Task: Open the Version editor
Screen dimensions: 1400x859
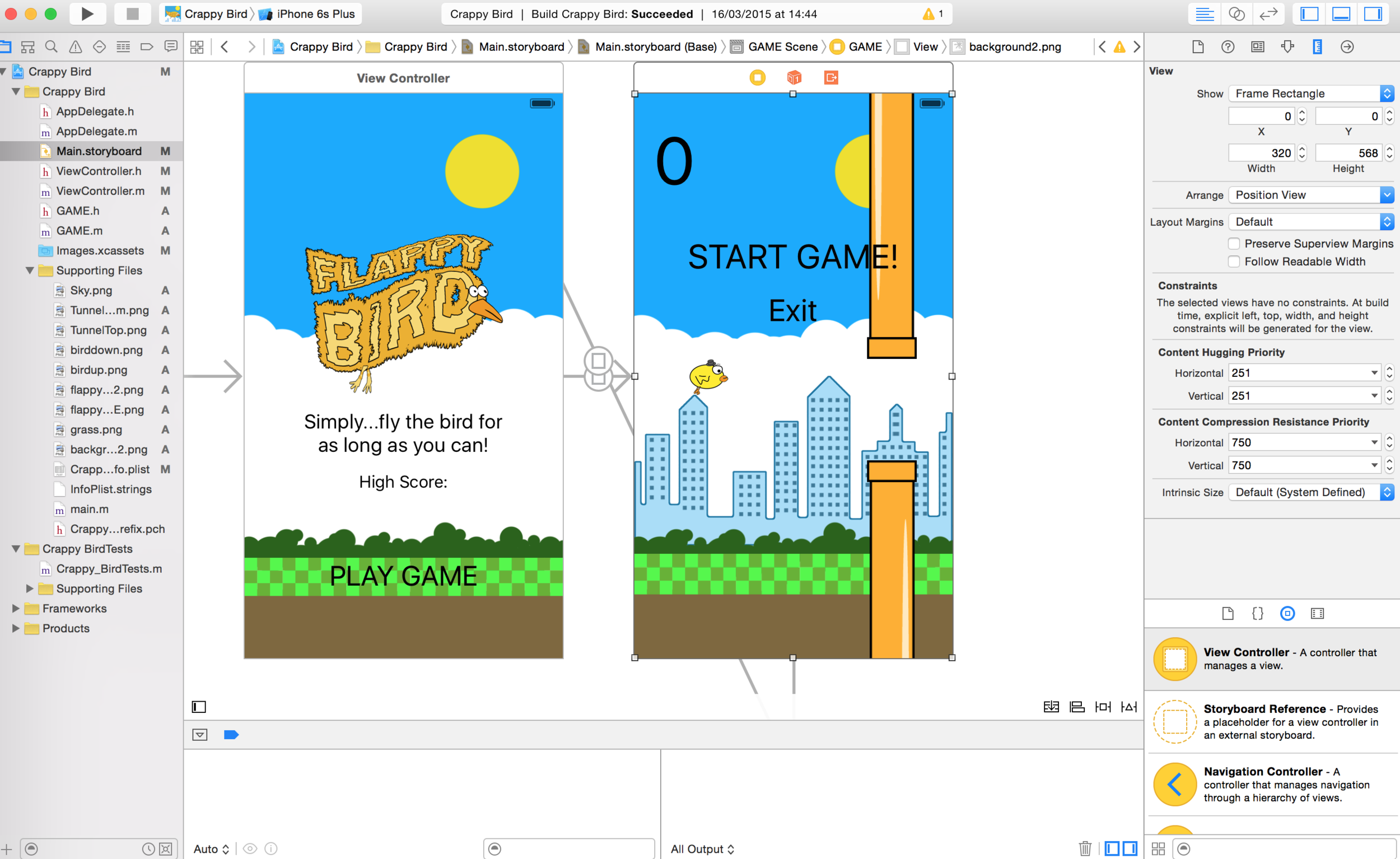Action: [x=1268, y=13]
